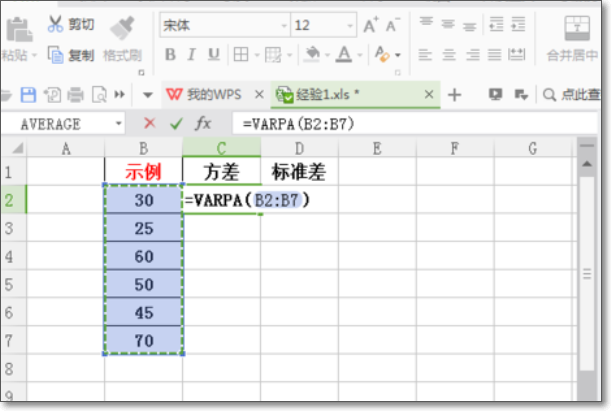Click Merge and Center (合并居中)

[x=573, y=39]
